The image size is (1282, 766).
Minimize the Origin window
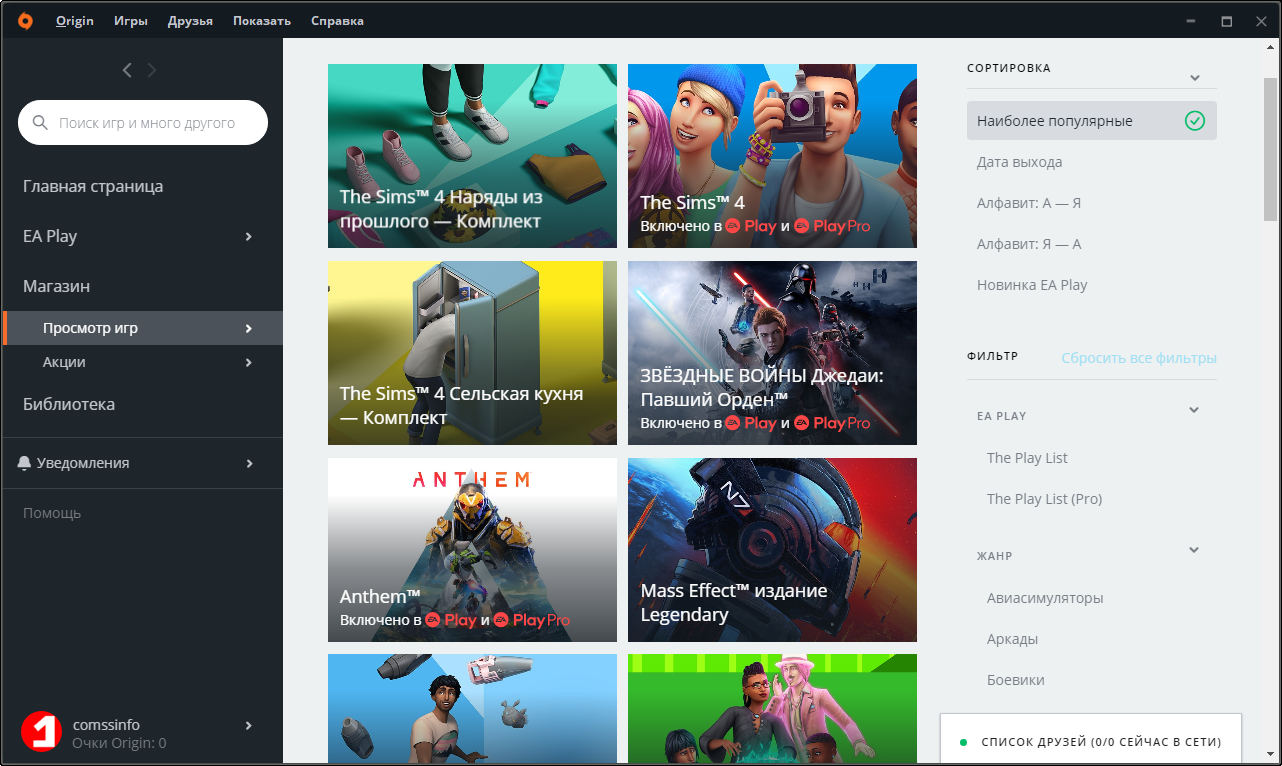pos(1190,21)
